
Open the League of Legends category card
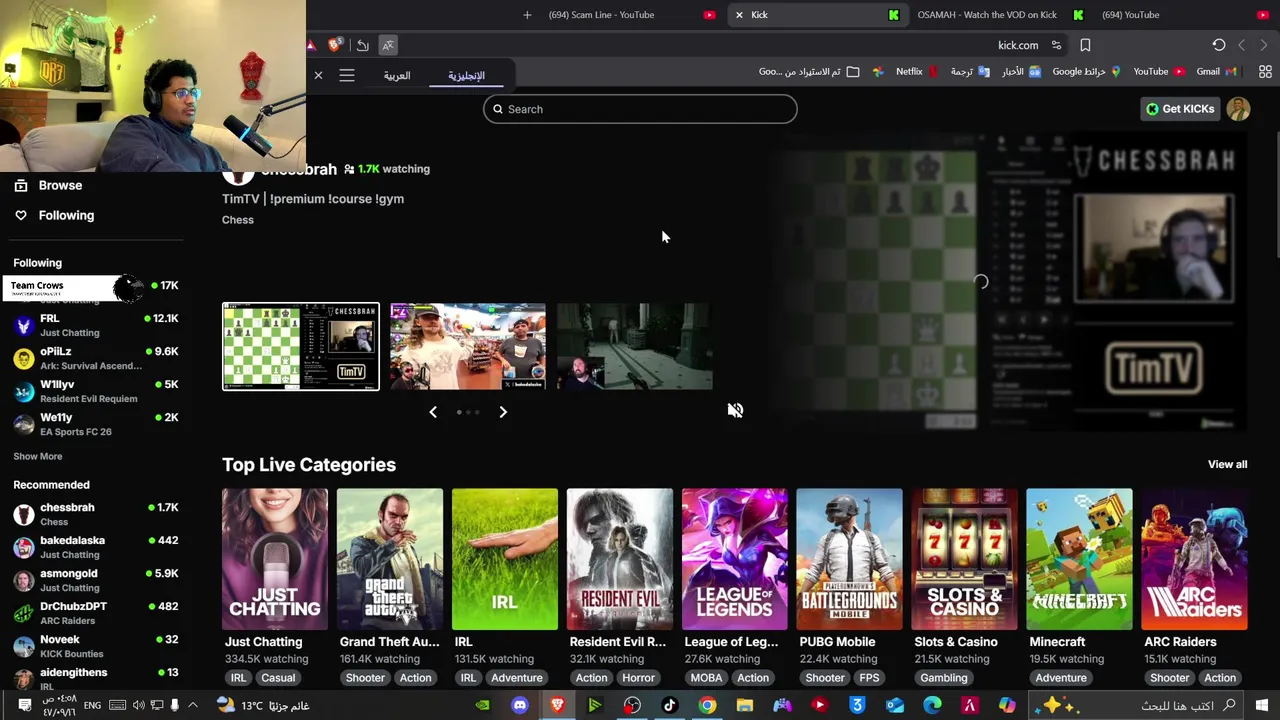pos(735,559)
